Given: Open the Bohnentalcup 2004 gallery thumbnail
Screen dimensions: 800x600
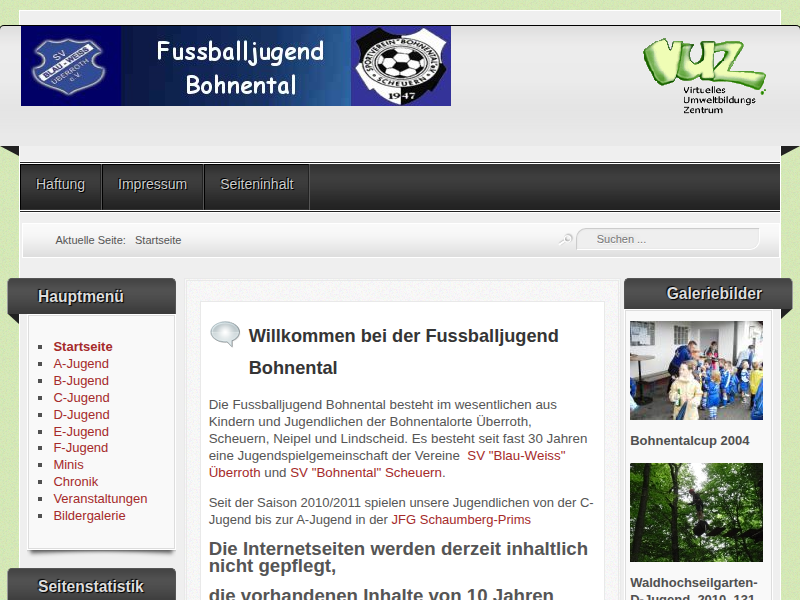Looking at the screenshot, I should pyautogui.click(x=696, y=370).
